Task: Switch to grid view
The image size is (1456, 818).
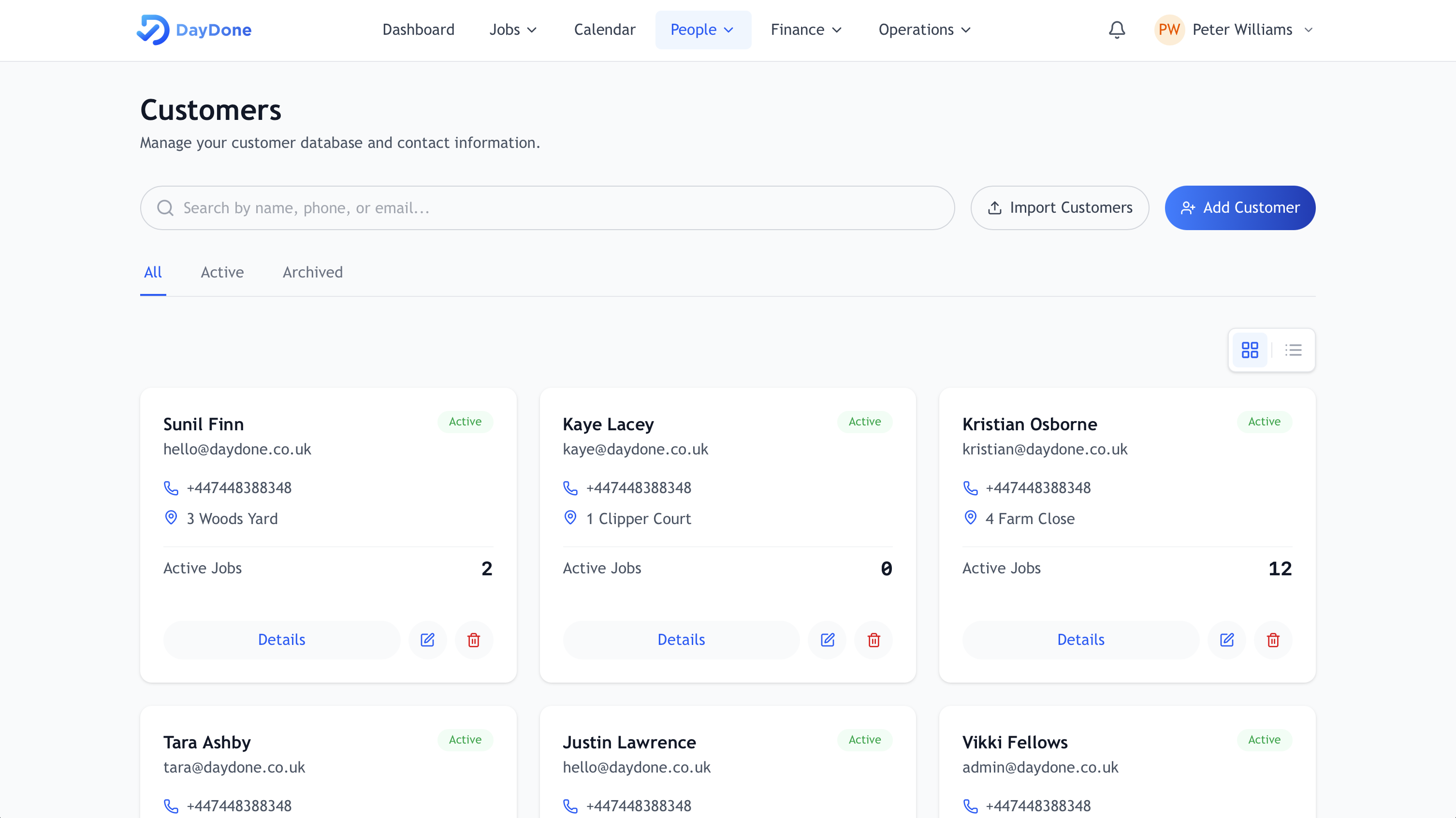Action: [x=1250, y=350]
